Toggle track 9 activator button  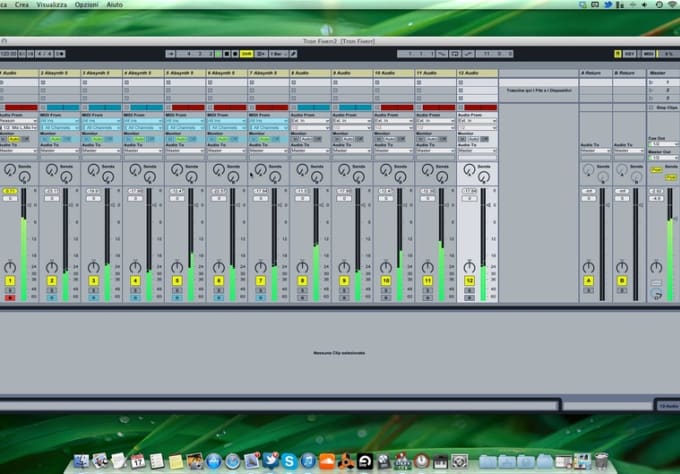[344, 281]
